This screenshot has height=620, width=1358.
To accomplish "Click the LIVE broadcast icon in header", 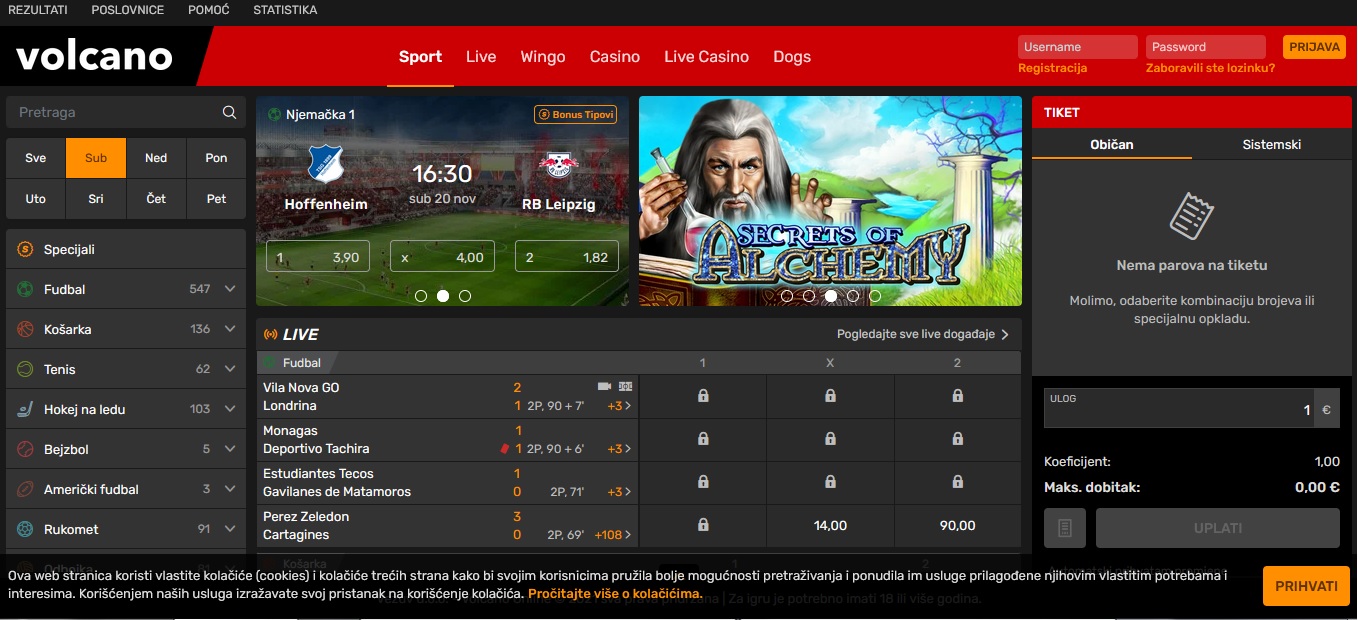I will pyautogui.click(x=270, y=334).
